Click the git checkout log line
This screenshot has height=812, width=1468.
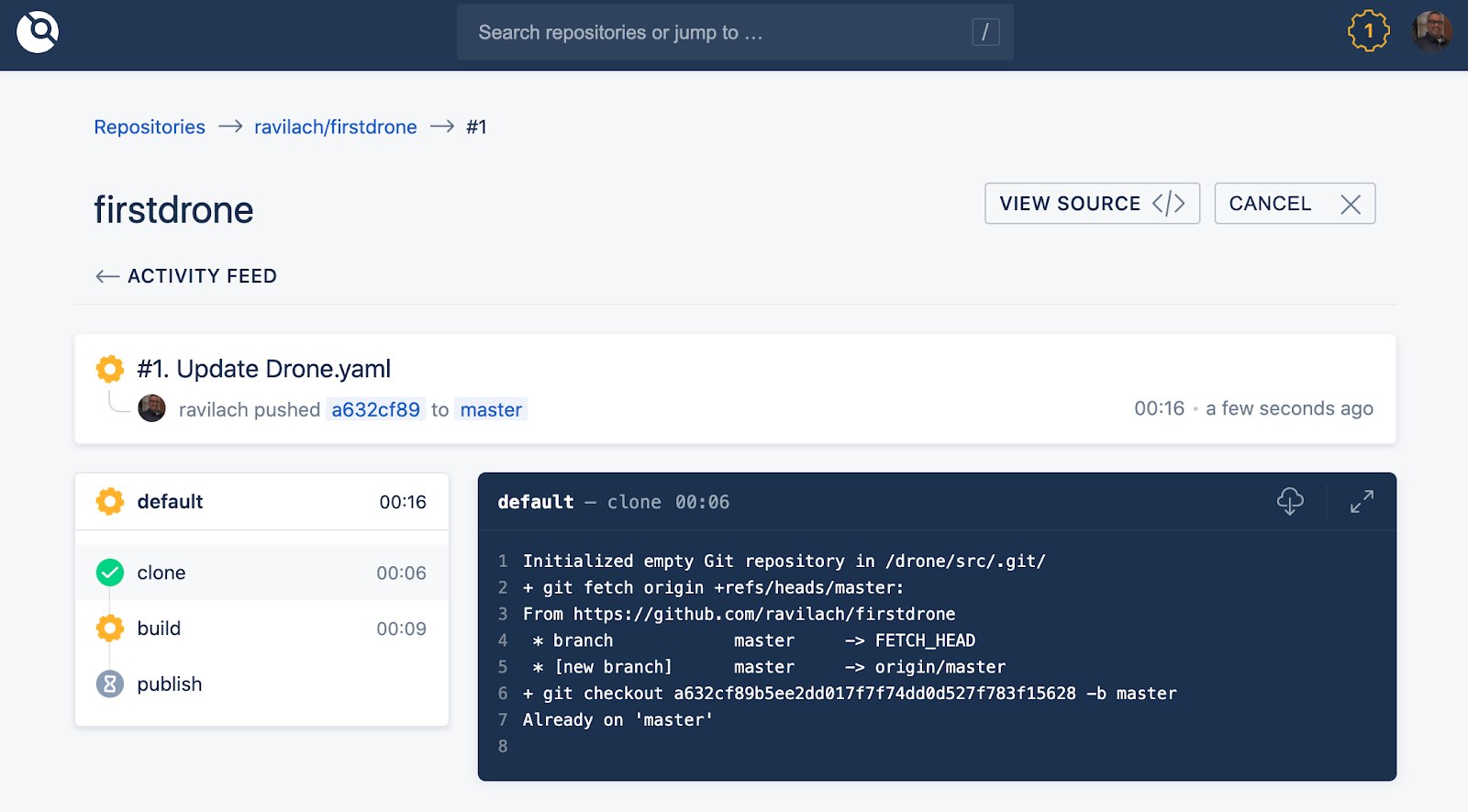tap(850, 694)
